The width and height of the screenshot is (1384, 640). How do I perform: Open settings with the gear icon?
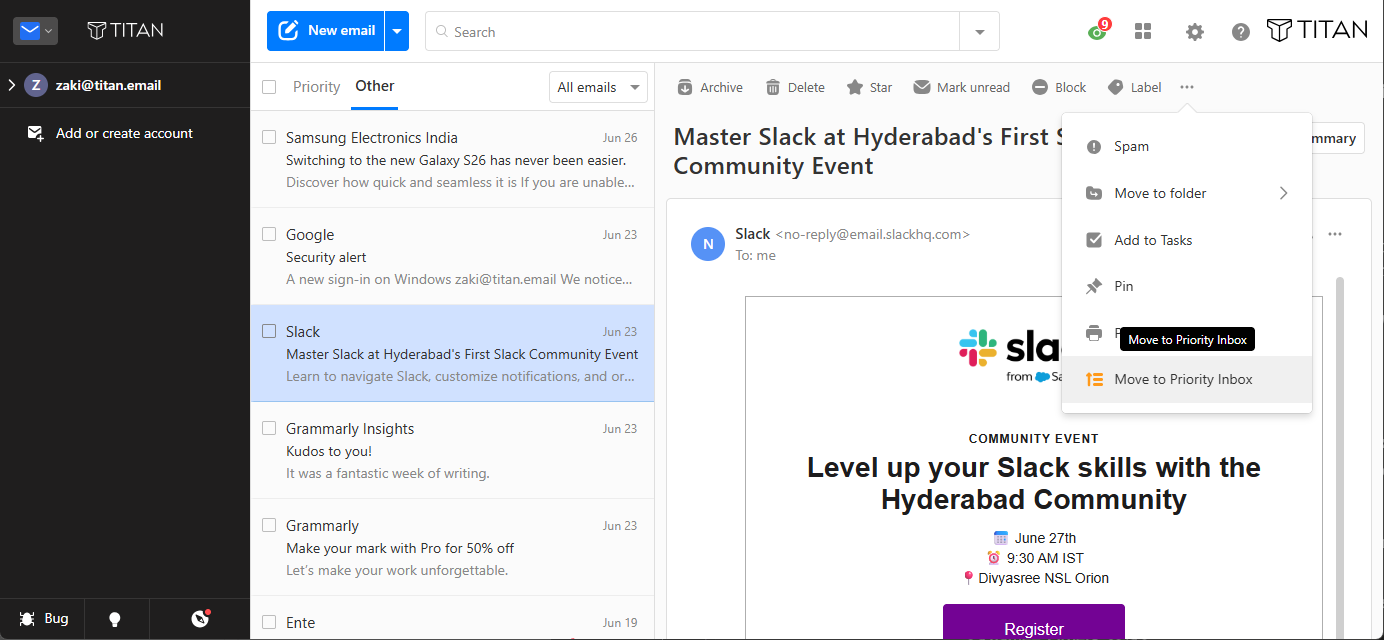(1194, 32)
